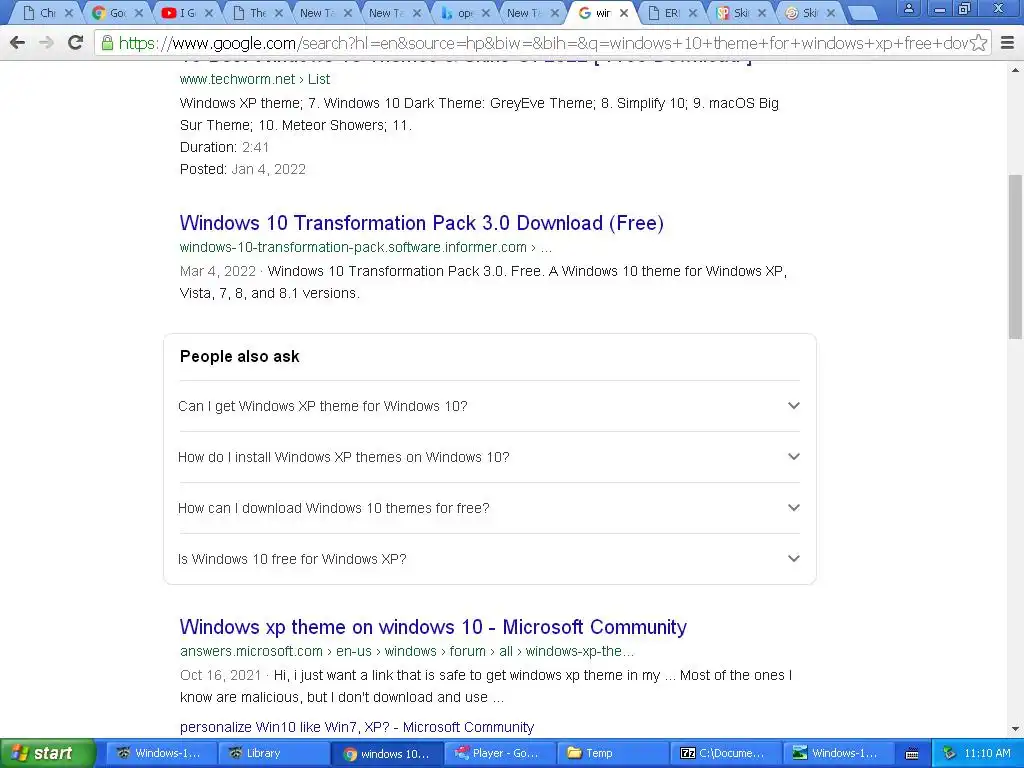The image size is (1024, 768).
Task: Reload the Google search page
Action: 76,43
